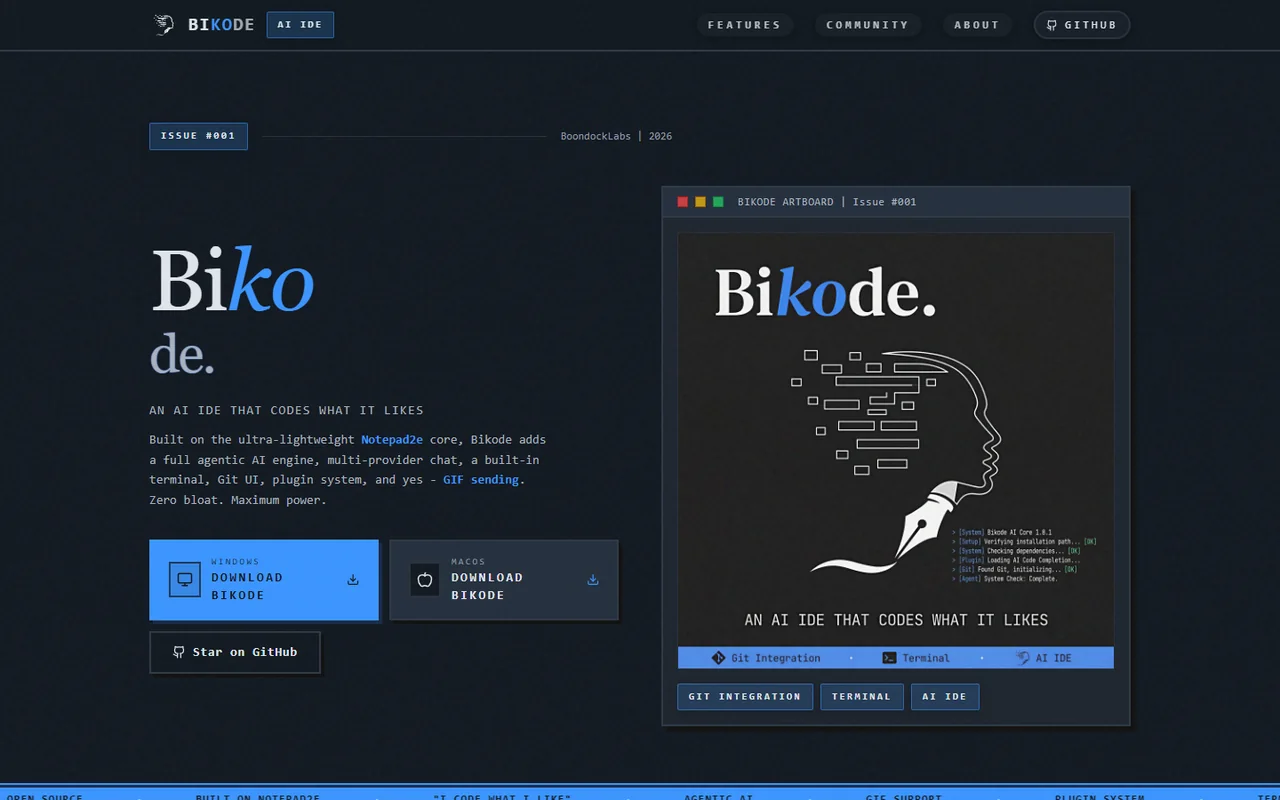Open the Features nav item
The image size is (1280, 800).
pyautogui.click(x=744, y=25)
